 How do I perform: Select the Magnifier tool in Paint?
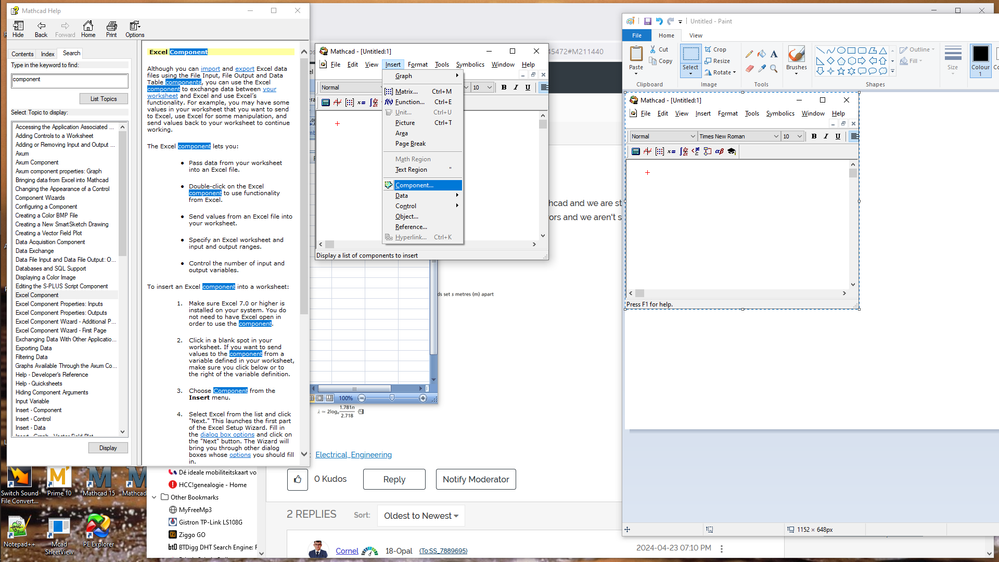pyautogui.click(x=774, y=69)
